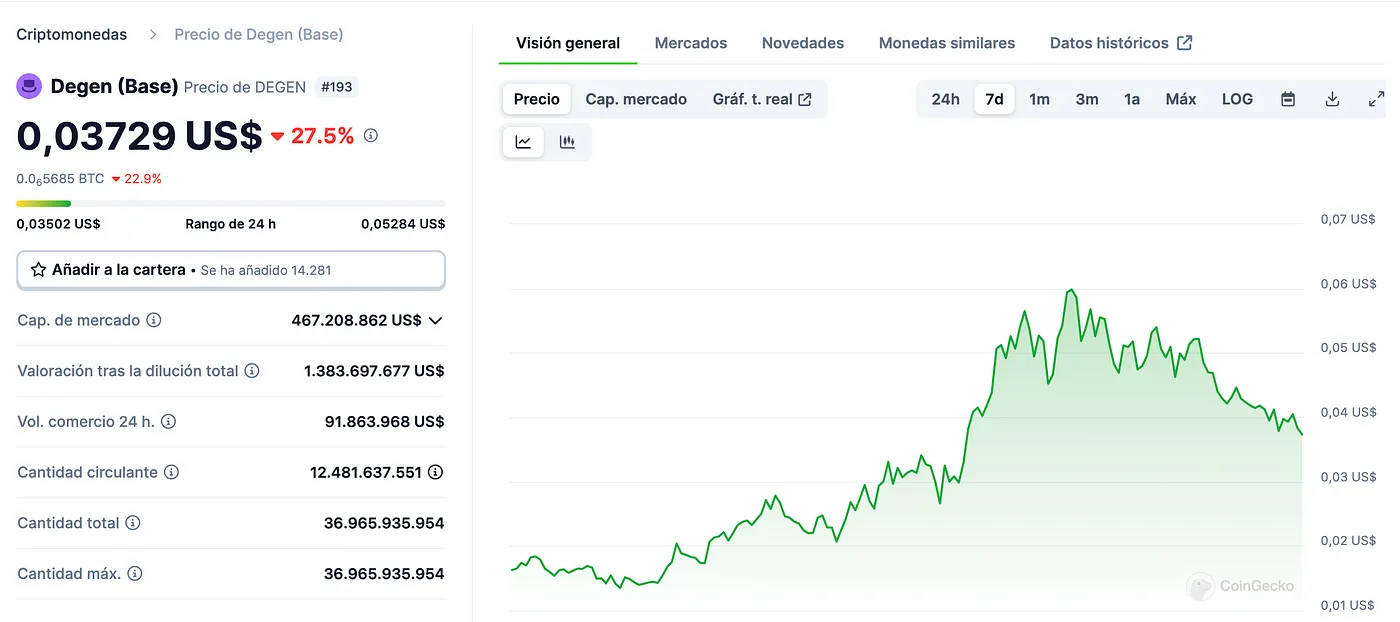The width and height of the screenshot is (1400, 622).
Task: Select the line chart view icon
Action: click(x=523, y=142)
